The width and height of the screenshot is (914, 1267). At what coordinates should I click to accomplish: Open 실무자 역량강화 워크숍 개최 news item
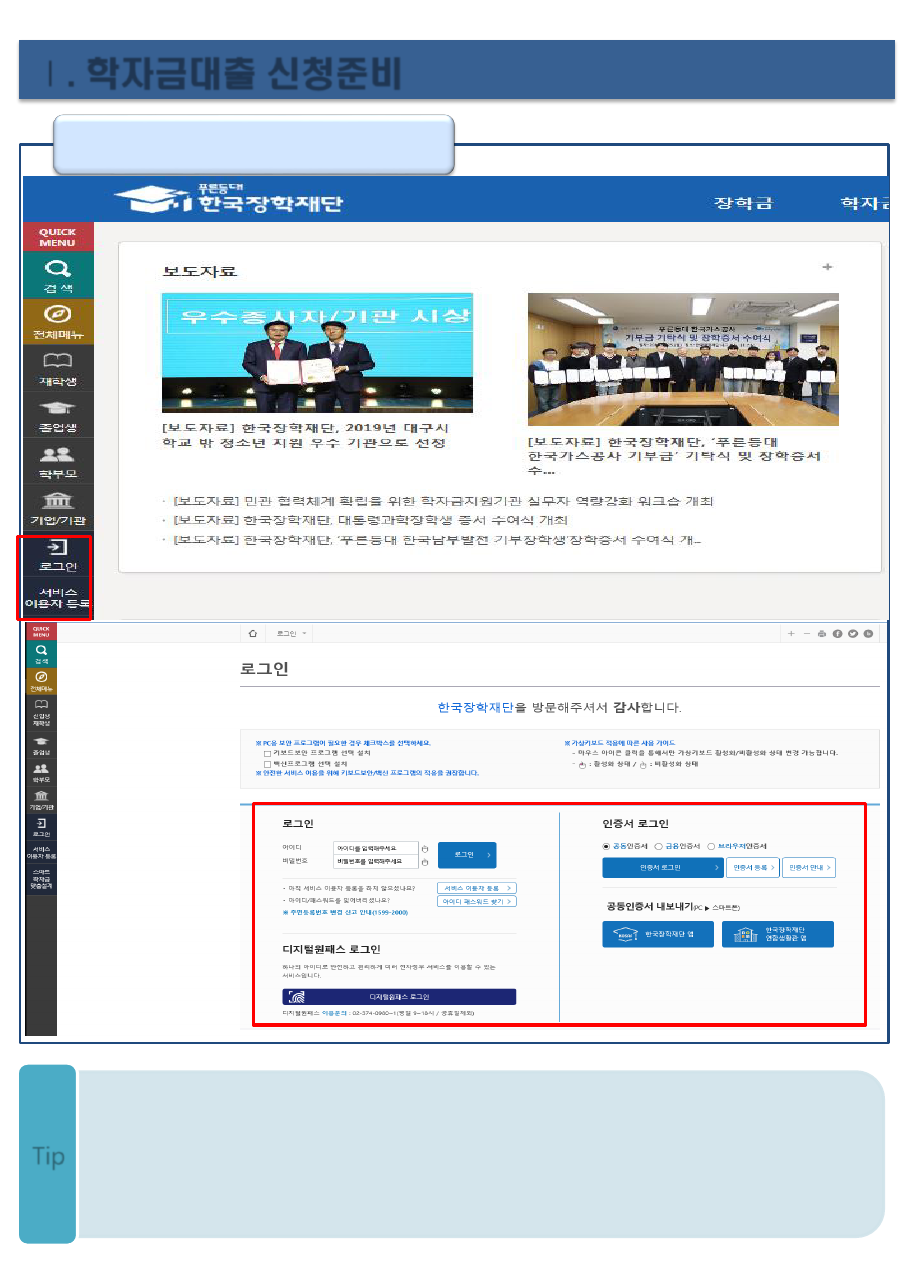click(443, 500)
